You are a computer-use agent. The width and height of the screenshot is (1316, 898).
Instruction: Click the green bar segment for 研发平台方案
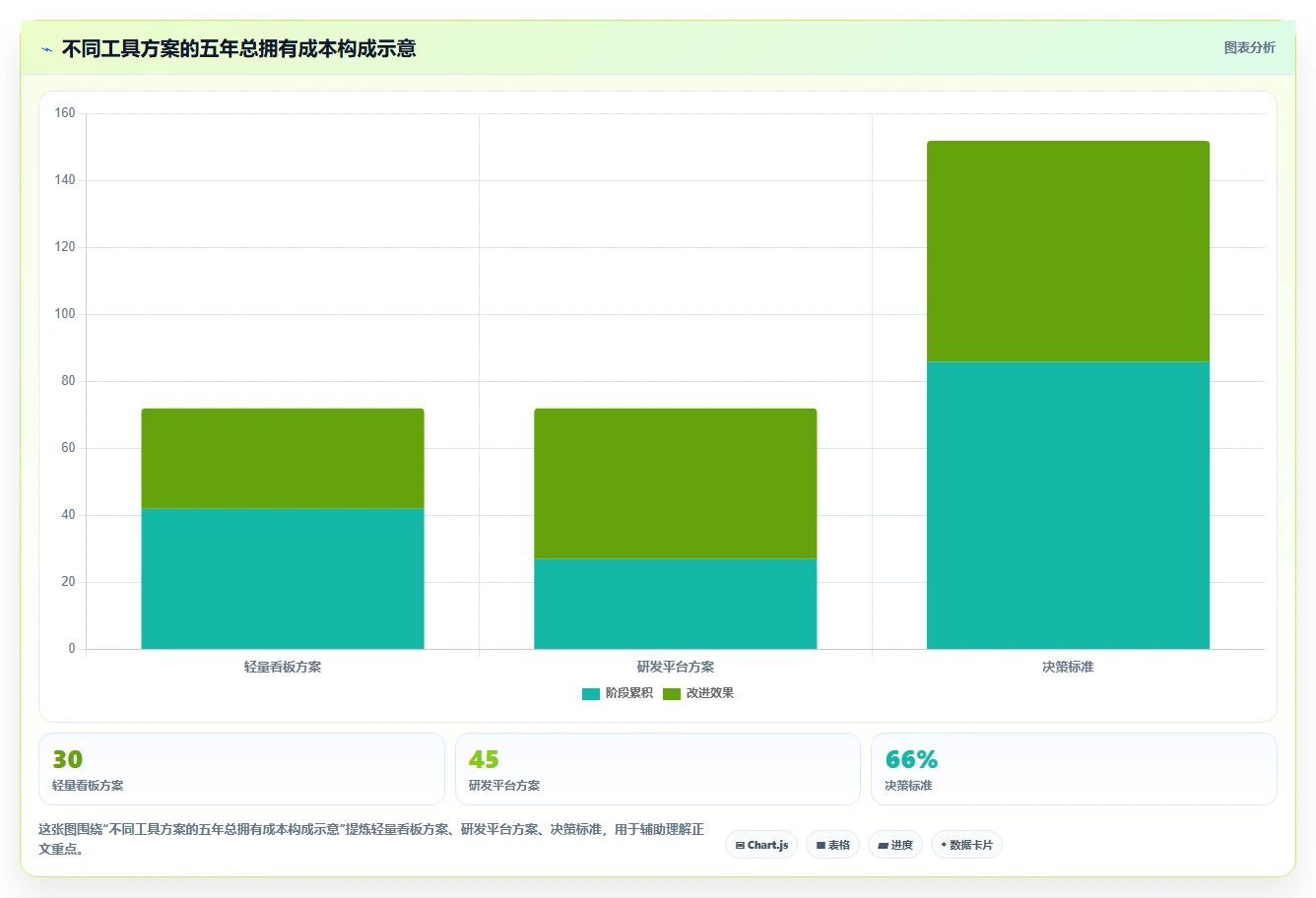tap(676, 483)
